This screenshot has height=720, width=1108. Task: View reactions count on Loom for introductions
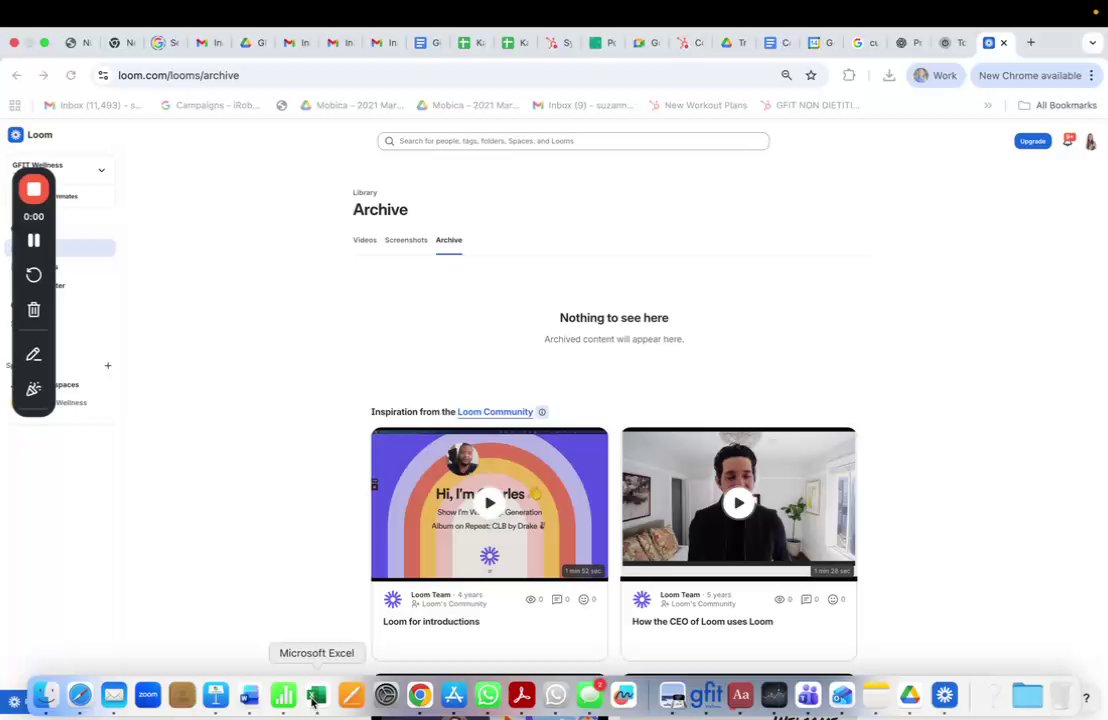click(x=587, y=599)
